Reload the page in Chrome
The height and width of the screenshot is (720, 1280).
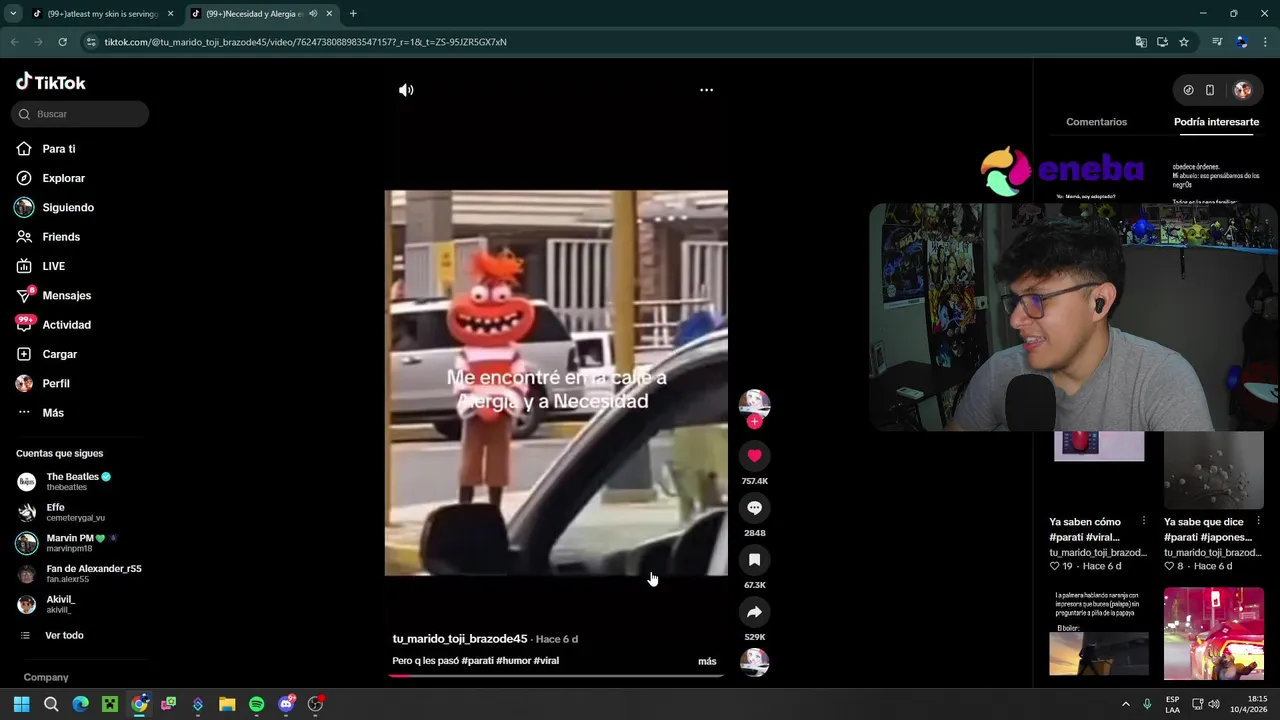[x=62, y=42]
